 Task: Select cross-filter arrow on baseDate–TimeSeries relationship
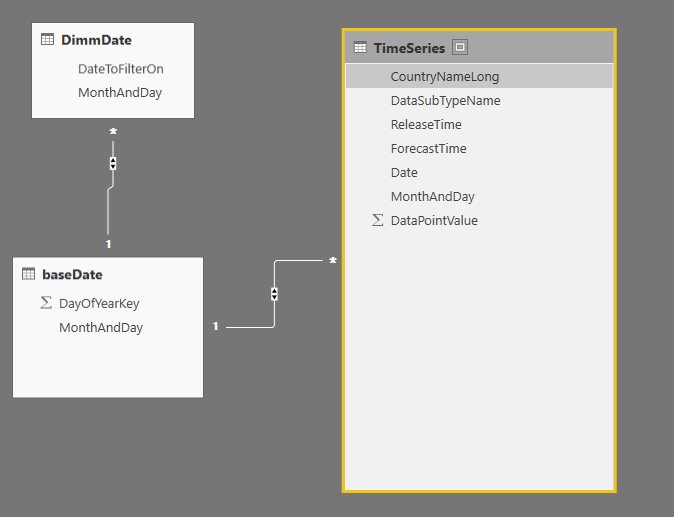pyautogui.click(x=275, y=294)
